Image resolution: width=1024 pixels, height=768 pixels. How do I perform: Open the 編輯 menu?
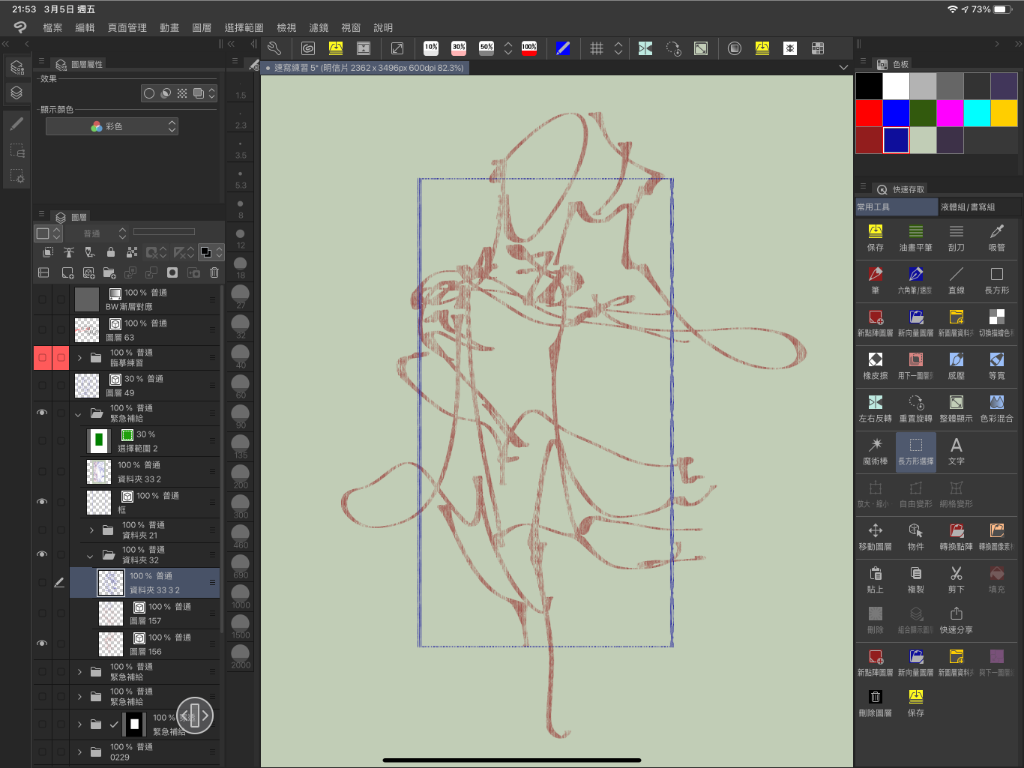click(85, 27)
